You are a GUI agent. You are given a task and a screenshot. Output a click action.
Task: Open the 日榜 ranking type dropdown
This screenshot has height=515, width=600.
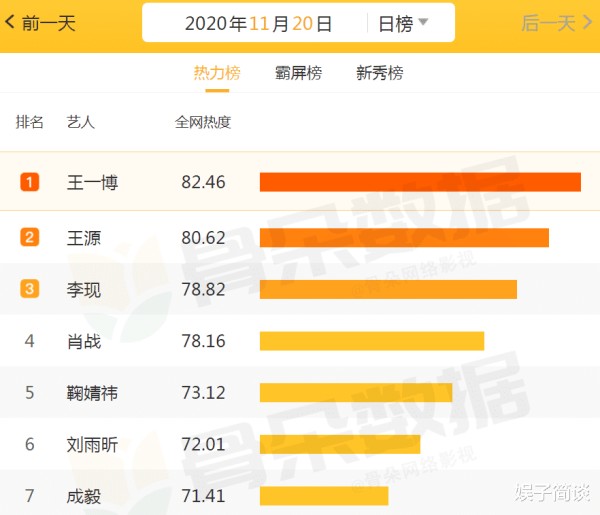coord(403,23)
